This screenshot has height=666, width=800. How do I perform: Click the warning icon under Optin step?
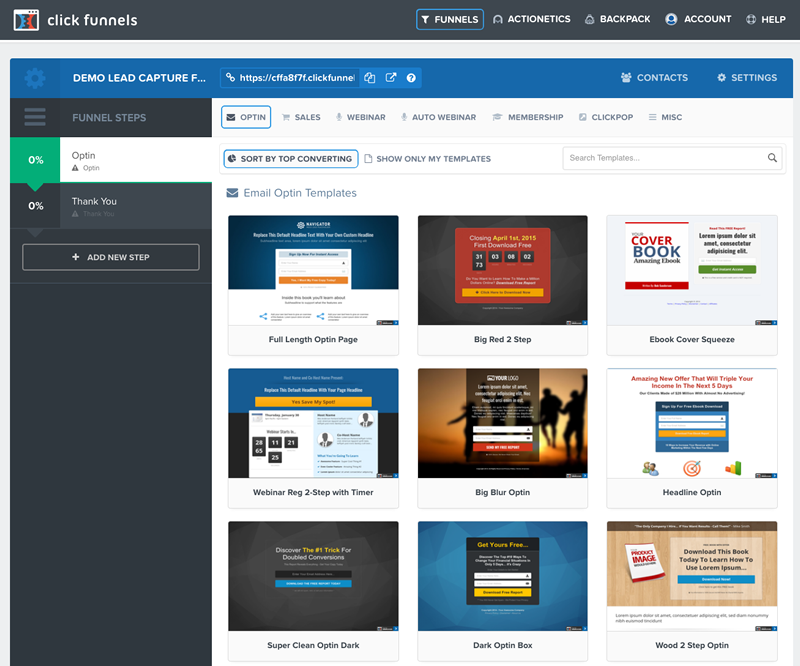pos(76,168)
